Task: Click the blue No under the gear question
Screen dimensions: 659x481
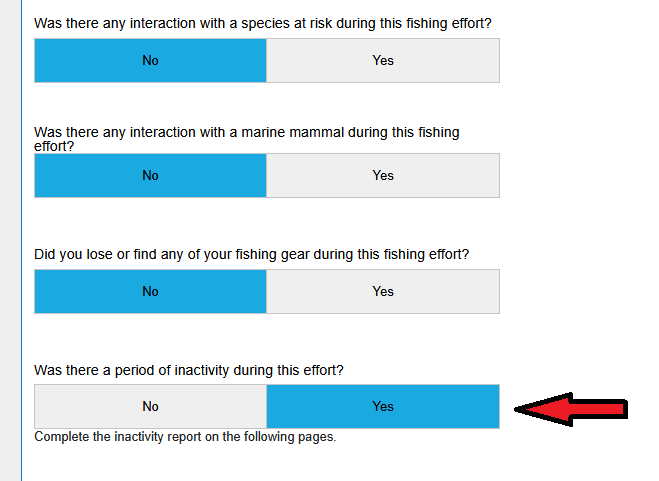Action: point(150,291)
